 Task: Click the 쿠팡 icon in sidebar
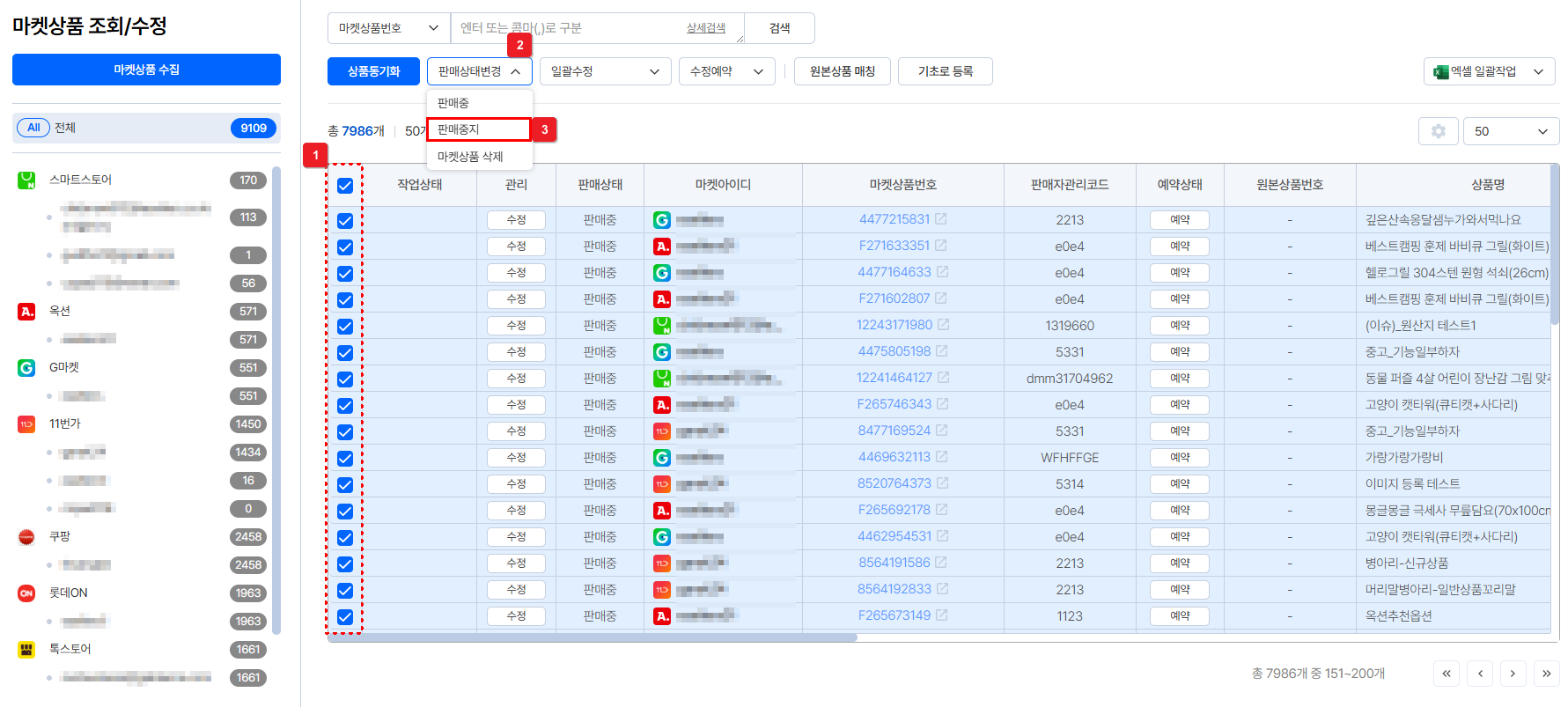coord(26,537)
